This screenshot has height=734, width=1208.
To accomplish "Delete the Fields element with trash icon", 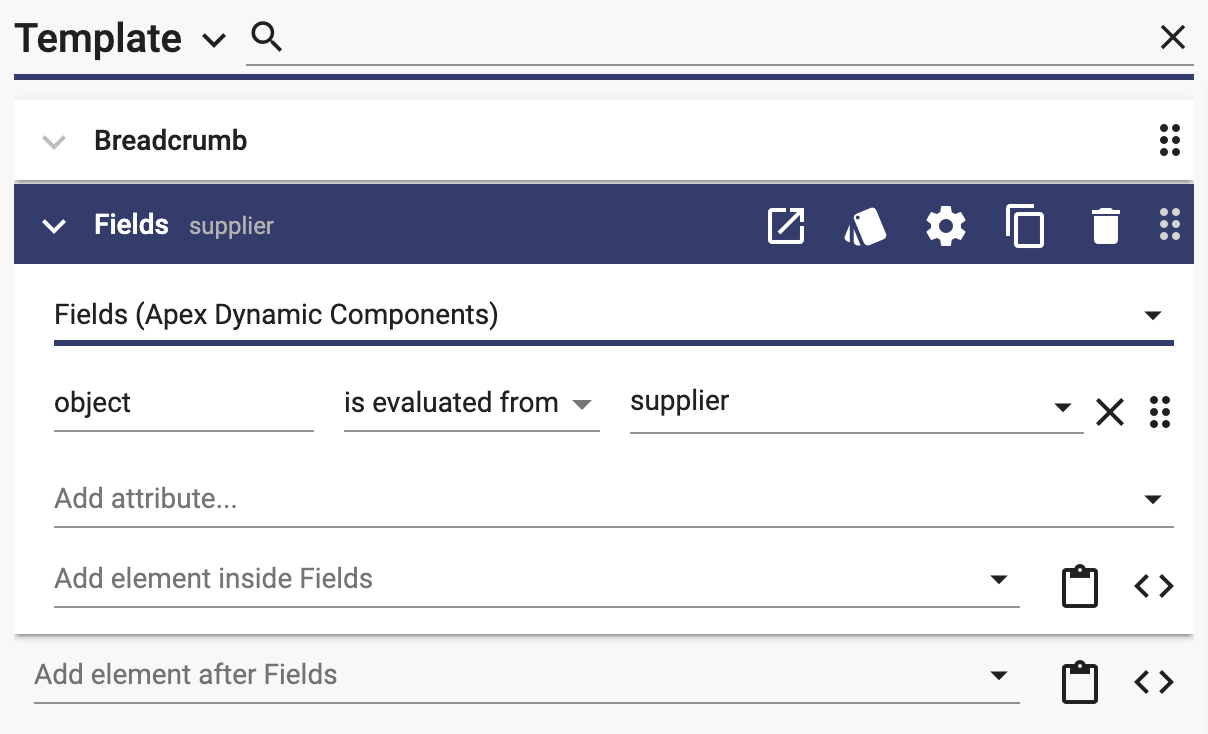I will (x=1105, y=225).
